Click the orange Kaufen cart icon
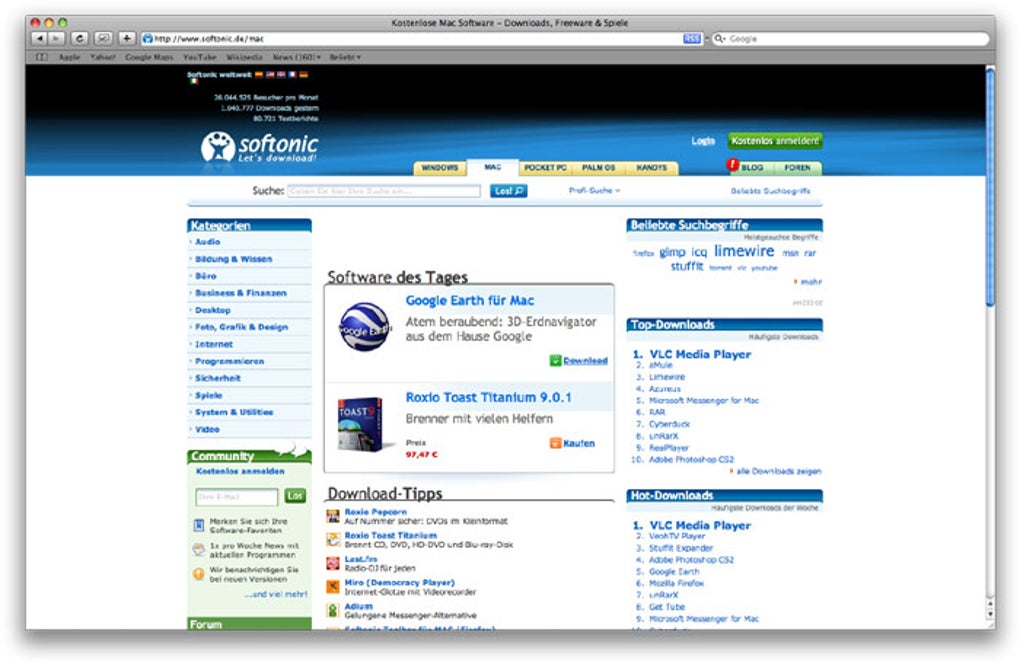The width and height of the screenshot is (1020, 664). click(x=555, y=443)
